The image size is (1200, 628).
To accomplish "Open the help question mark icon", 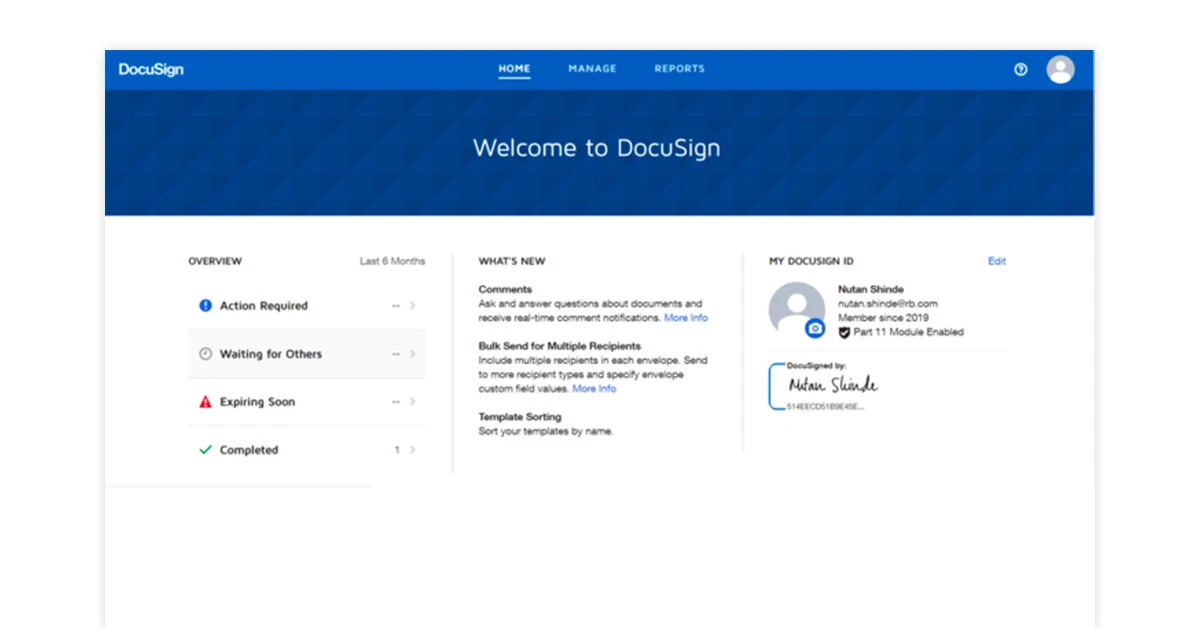I will (1021, 69).
